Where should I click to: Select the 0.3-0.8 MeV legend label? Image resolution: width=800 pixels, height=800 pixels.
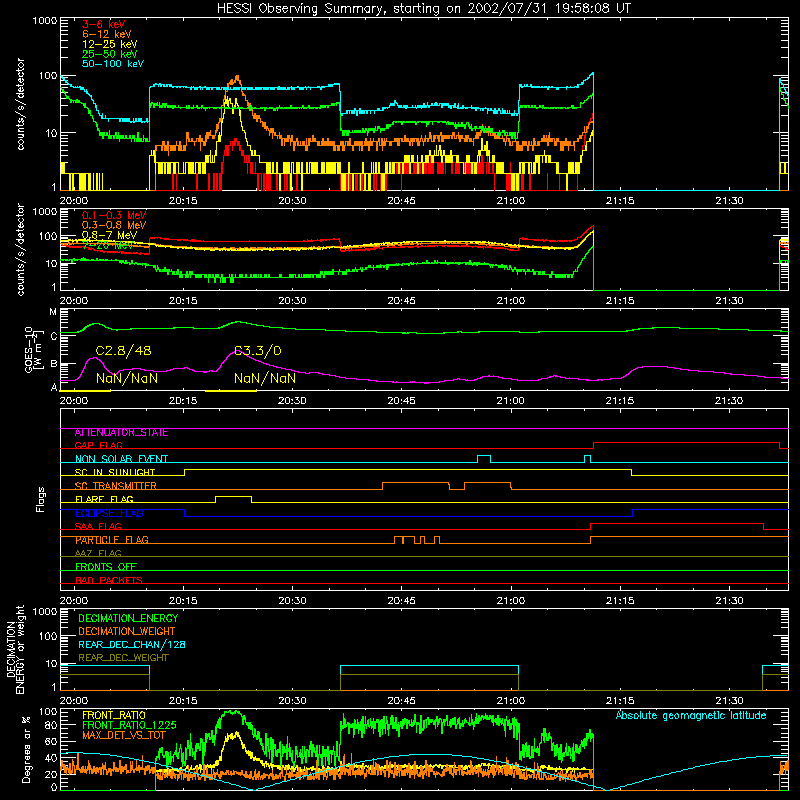(x=114, y=225)
